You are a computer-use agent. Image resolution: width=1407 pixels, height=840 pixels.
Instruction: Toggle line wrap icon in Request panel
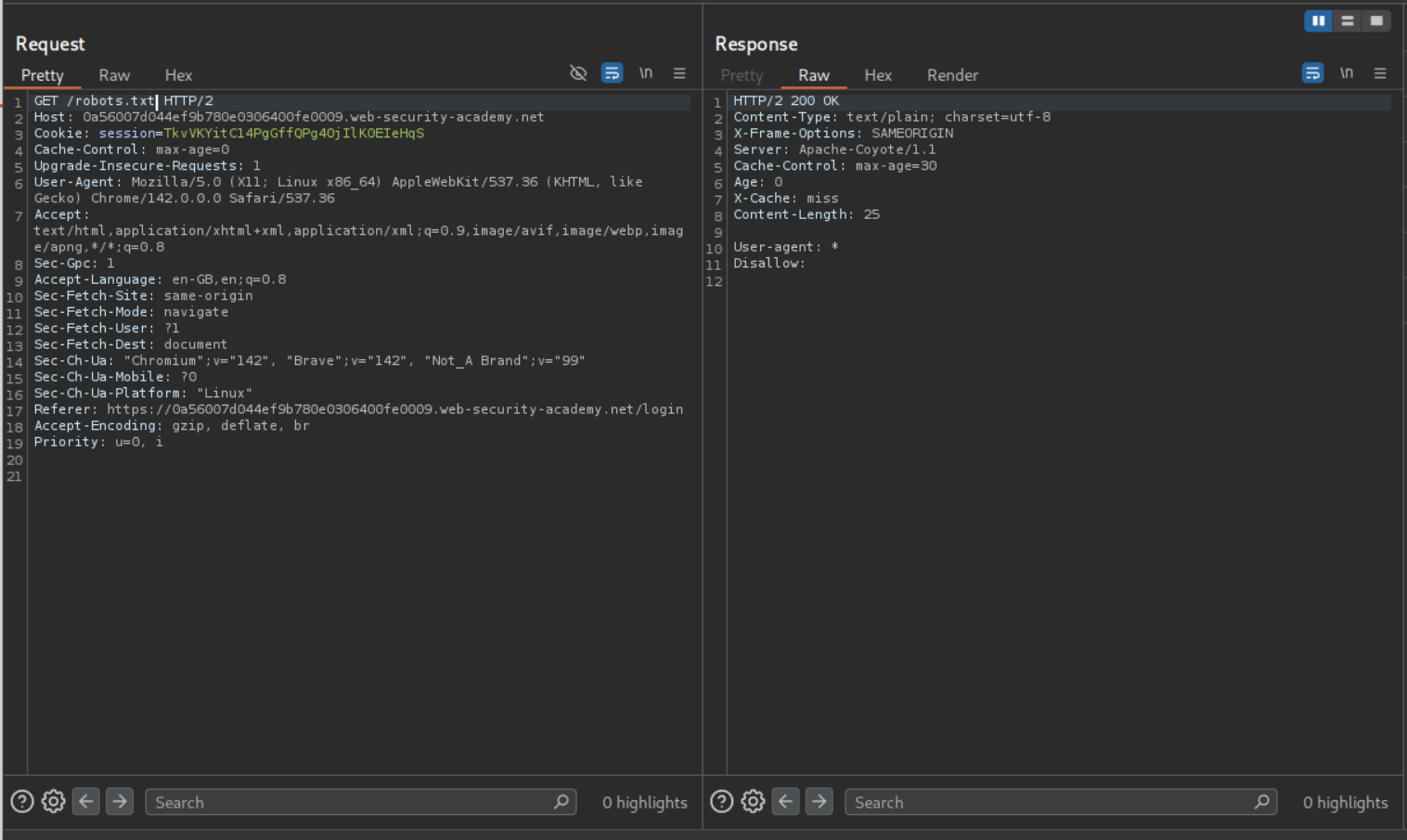pyautogui.click(x=612, y=73)
